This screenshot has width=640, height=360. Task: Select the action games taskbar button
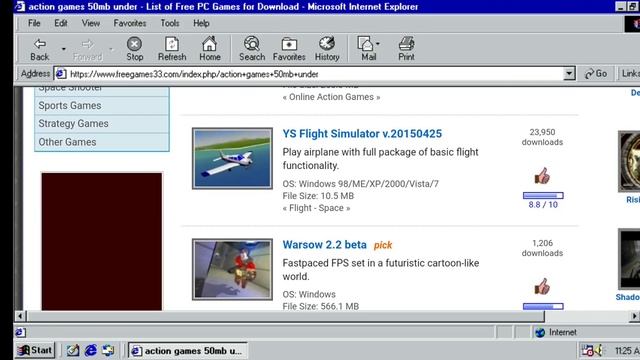coord(188,351)
